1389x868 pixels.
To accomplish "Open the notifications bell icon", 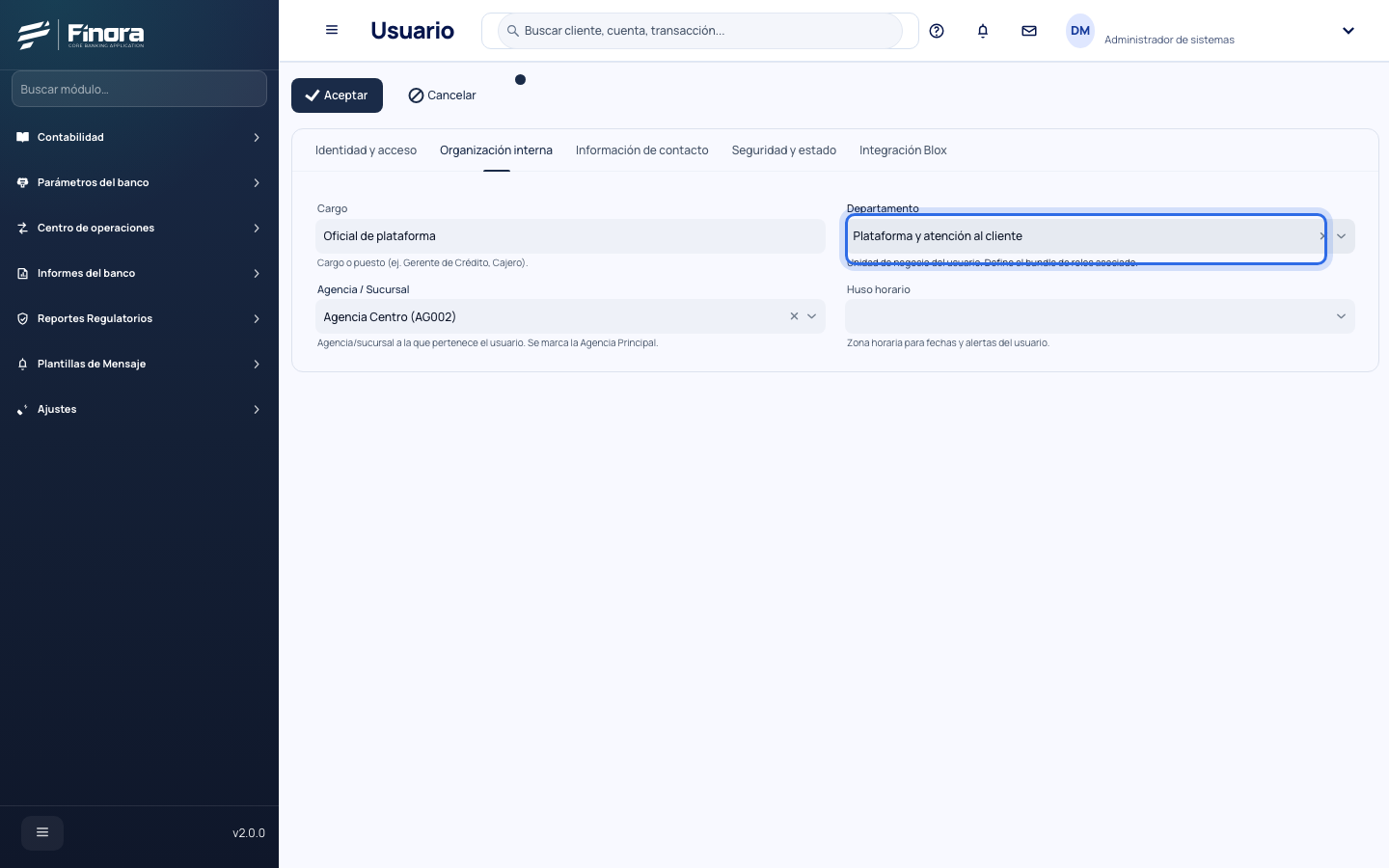I will (983, 31).
